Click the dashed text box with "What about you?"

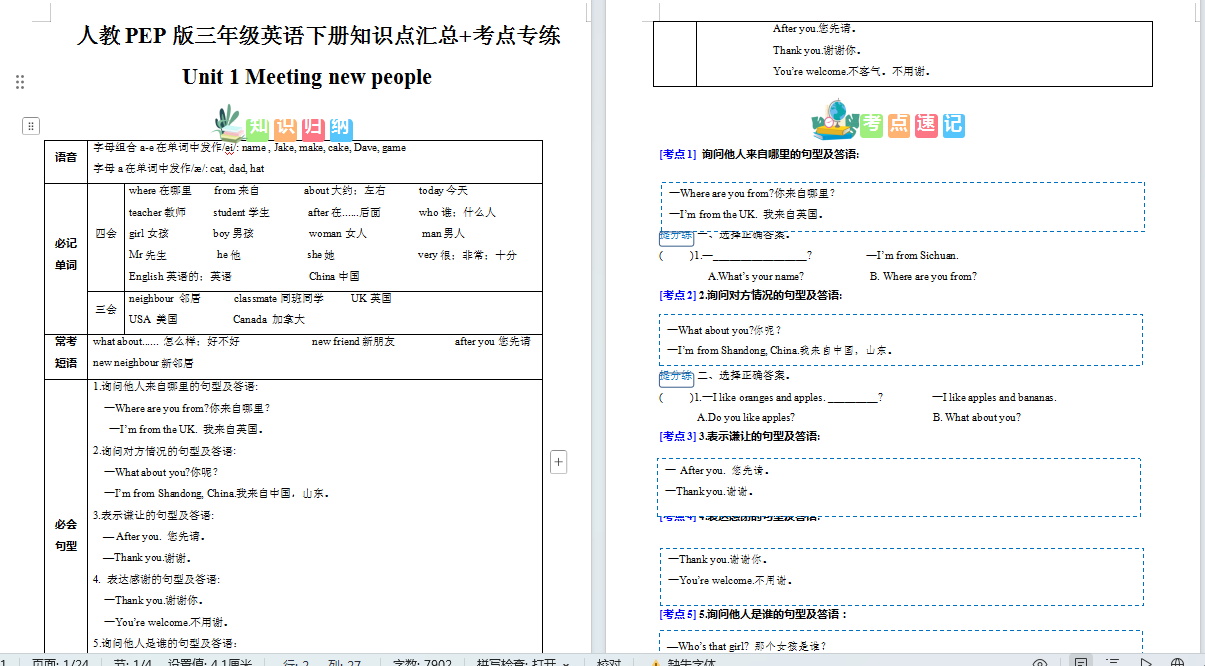point(901,340)
